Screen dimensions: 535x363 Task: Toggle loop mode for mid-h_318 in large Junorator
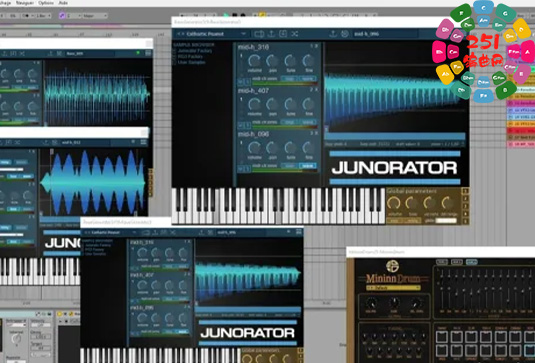290,79
